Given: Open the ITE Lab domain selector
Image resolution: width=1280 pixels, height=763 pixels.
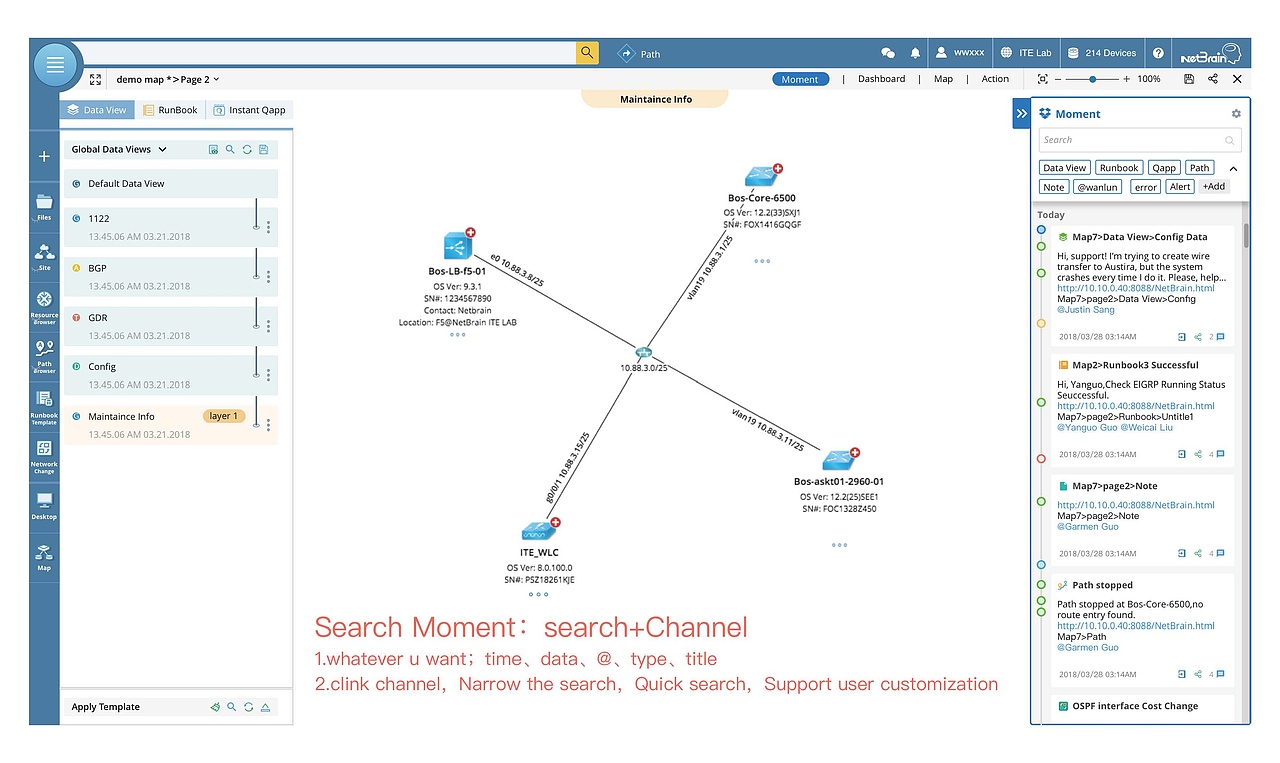Looking at the screenshot, I should 1027,53.
